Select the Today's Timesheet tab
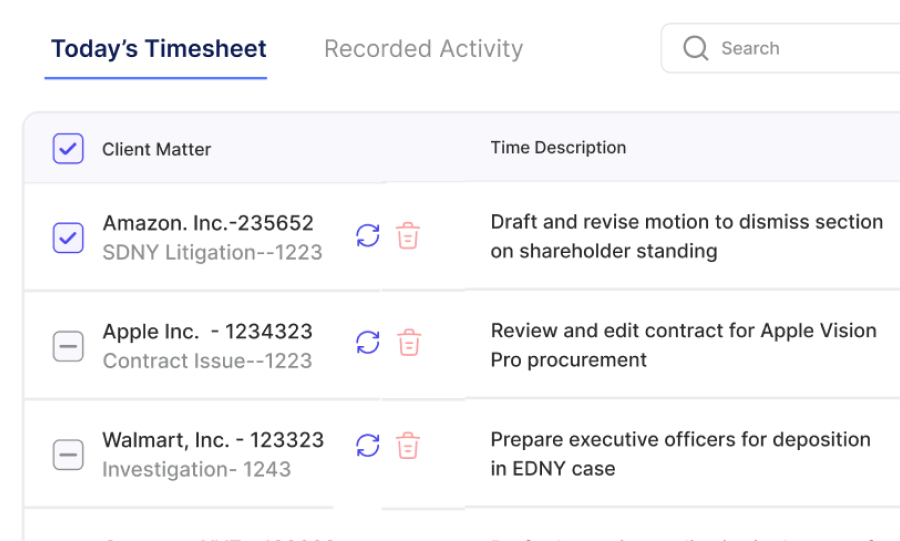This screenshot has height=541, width=900. [158, 49]
